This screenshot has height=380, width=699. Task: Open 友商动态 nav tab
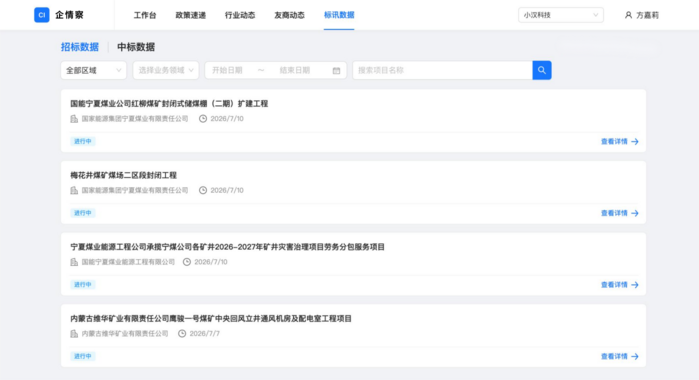pos(289,15)
